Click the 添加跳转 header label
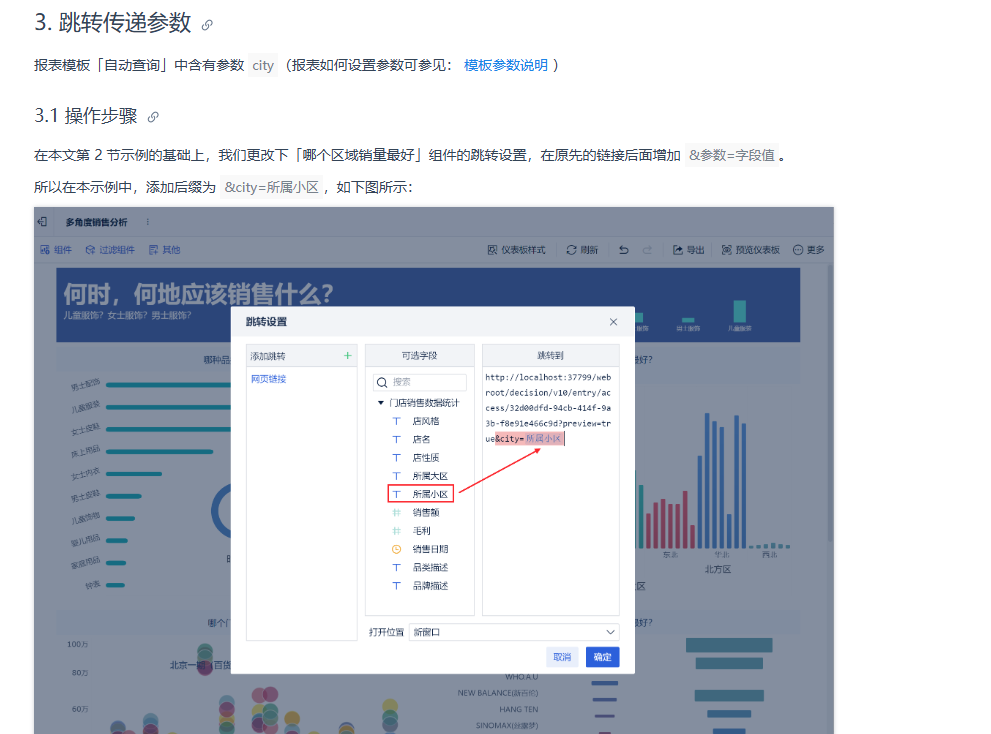 268,356
